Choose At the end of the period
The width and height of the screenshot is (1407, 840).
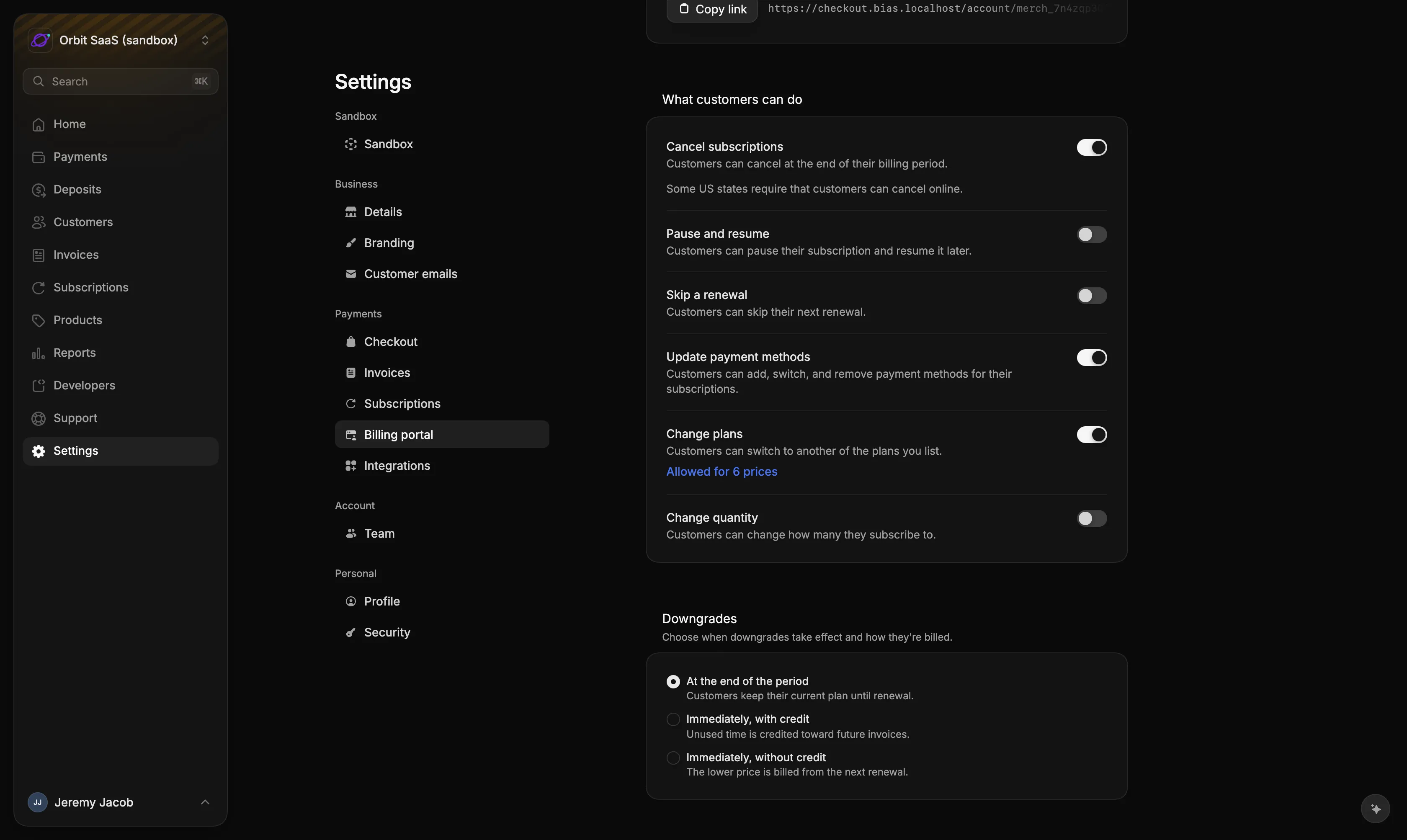pyautogui.click(x=673, y=682)
